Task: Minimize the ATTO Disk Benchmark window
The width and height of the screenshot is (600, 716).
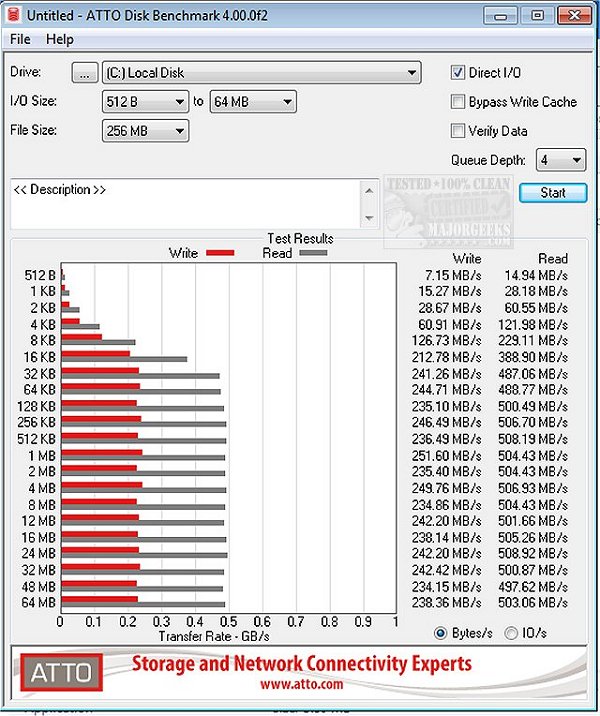Action: click(500, 16)
